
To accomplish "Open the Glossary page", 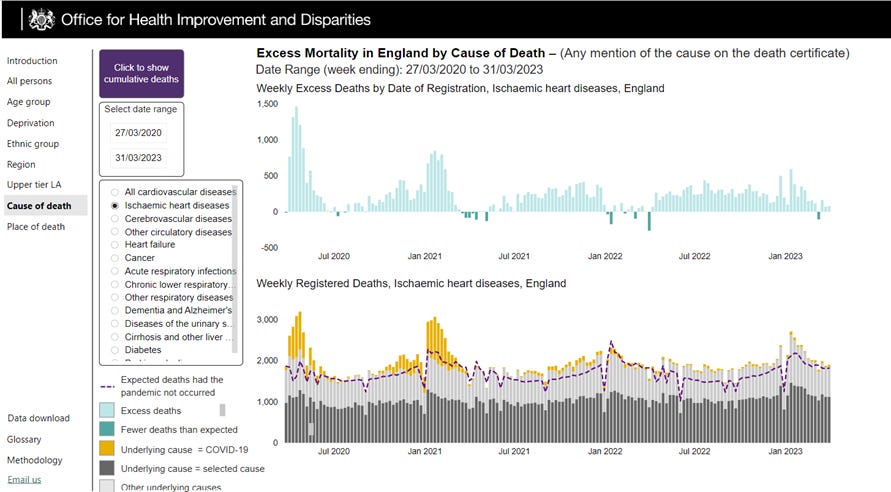I will 24,439.
